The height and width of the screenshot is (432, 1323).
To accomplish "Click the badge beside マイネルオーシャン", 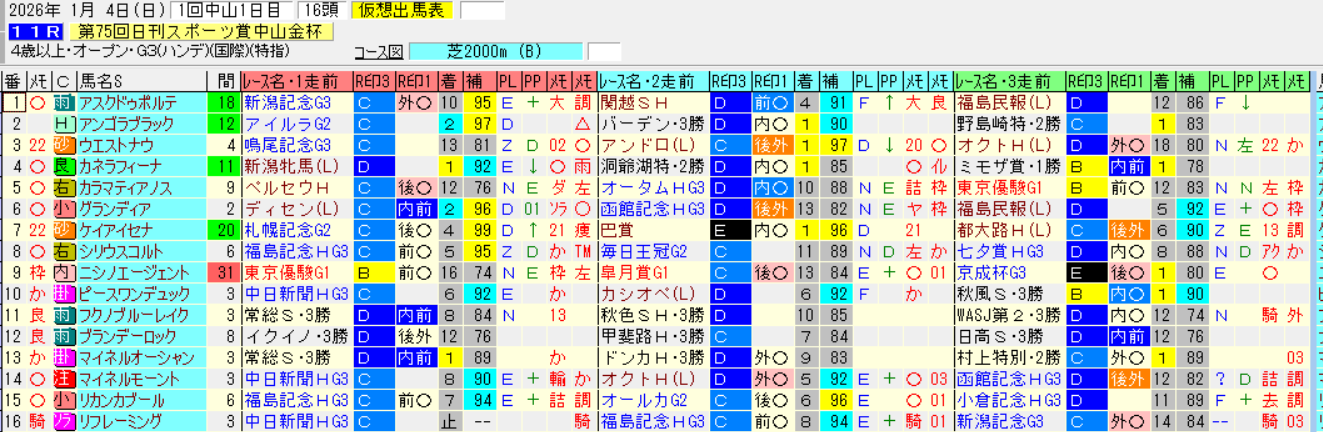I will click(64, 357).
